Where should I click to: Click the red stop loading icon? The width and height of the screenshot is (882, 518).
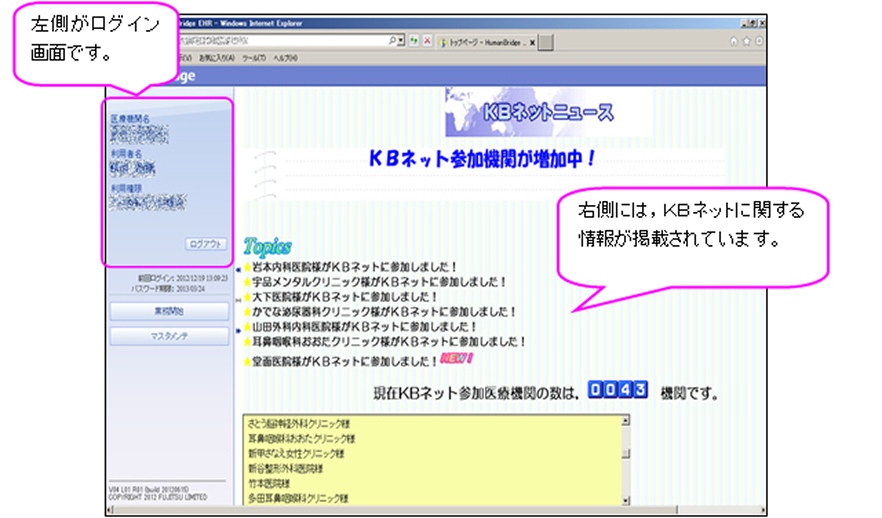428,41
